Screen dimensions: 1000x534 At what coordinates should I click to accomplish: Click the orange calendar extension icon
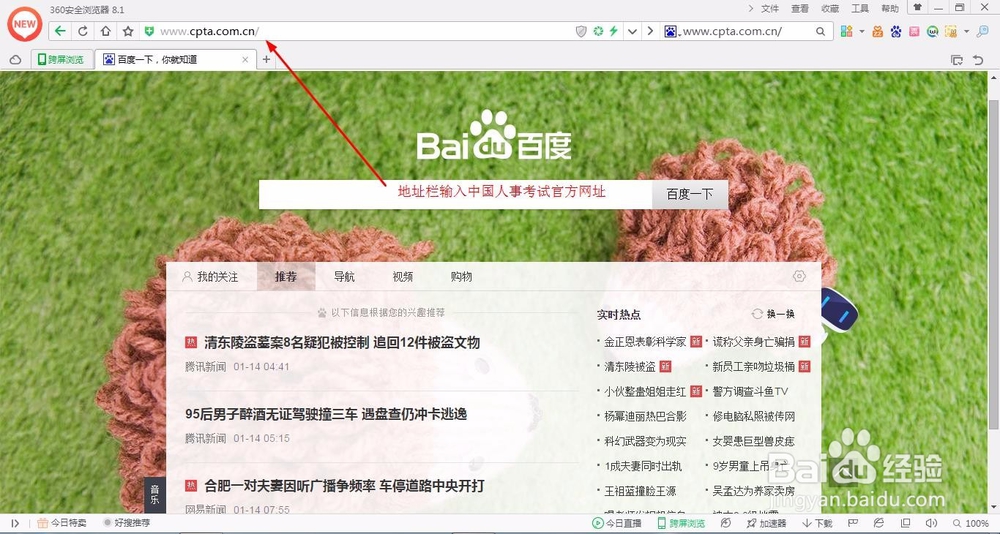pos(878,31)
